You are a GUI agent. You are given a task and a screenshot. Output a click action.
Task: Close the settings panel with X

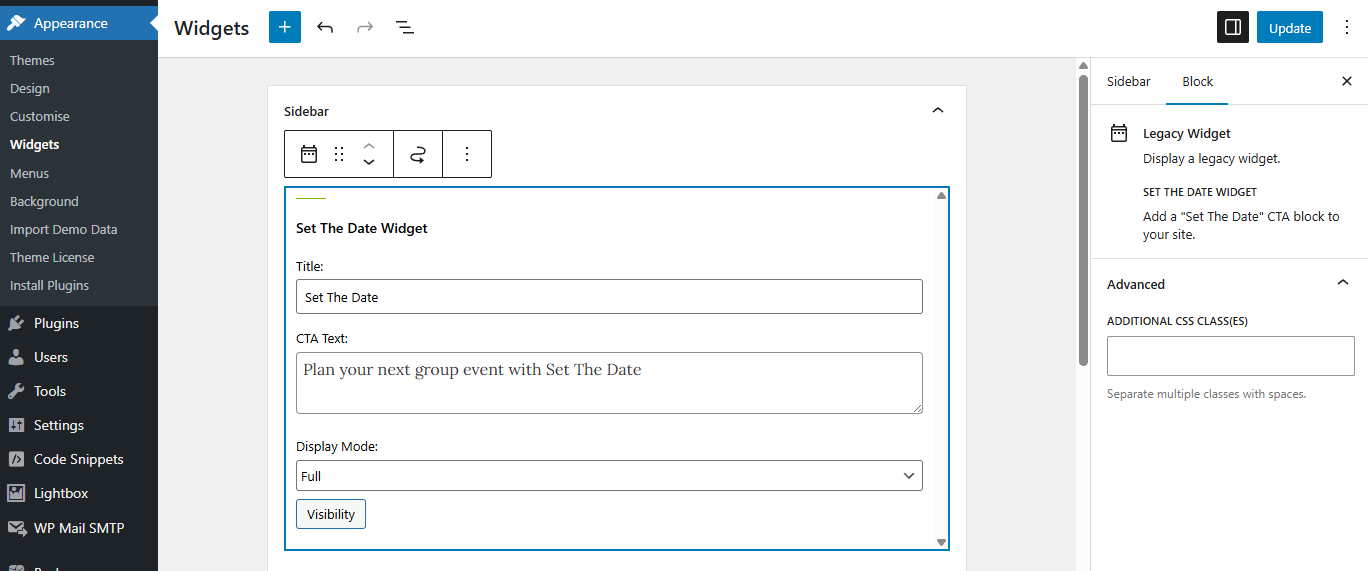coord(1346,82)
